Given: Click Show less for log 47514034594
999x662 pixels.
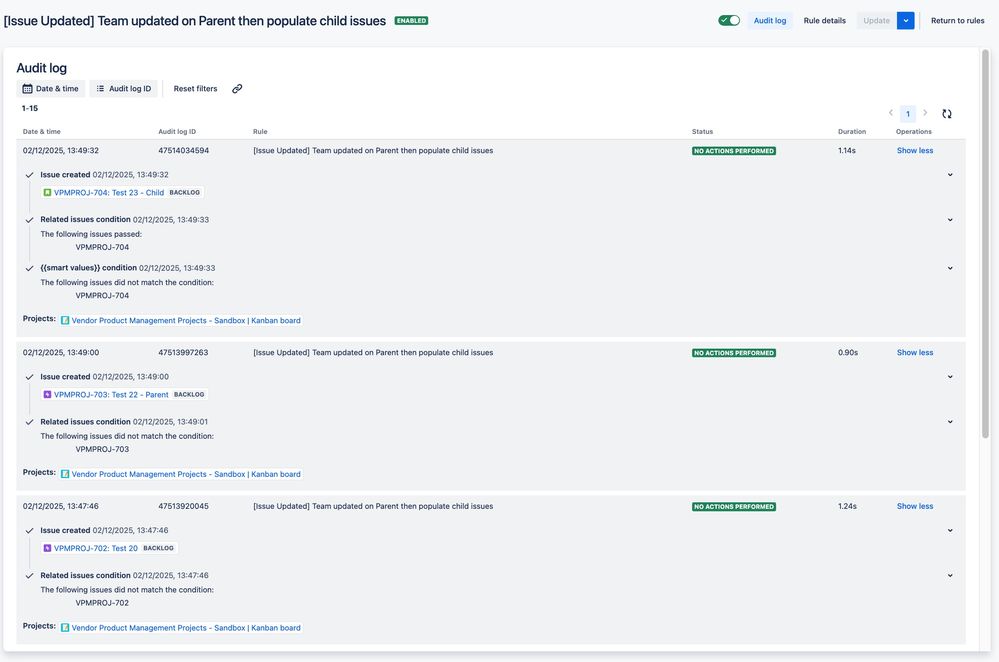Looking at the screenshot, I should point(915,150).
